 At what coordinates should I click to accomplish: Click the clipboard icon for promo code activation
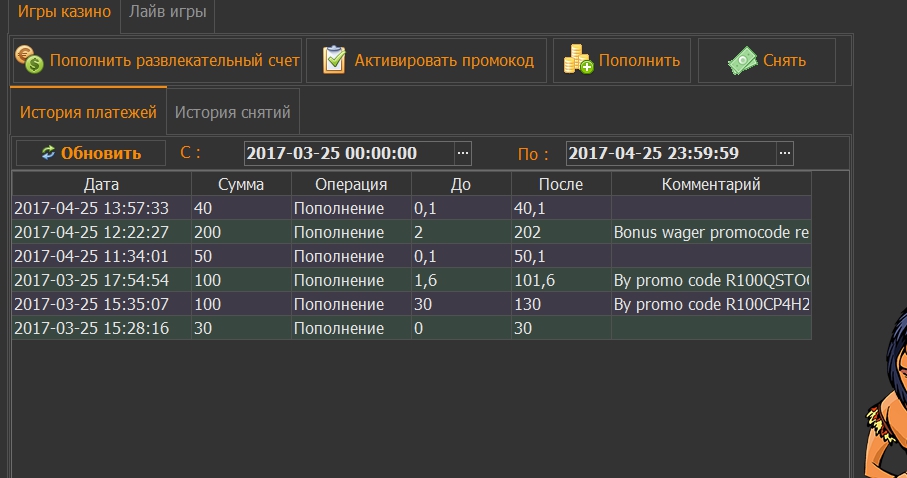(334, 61)
